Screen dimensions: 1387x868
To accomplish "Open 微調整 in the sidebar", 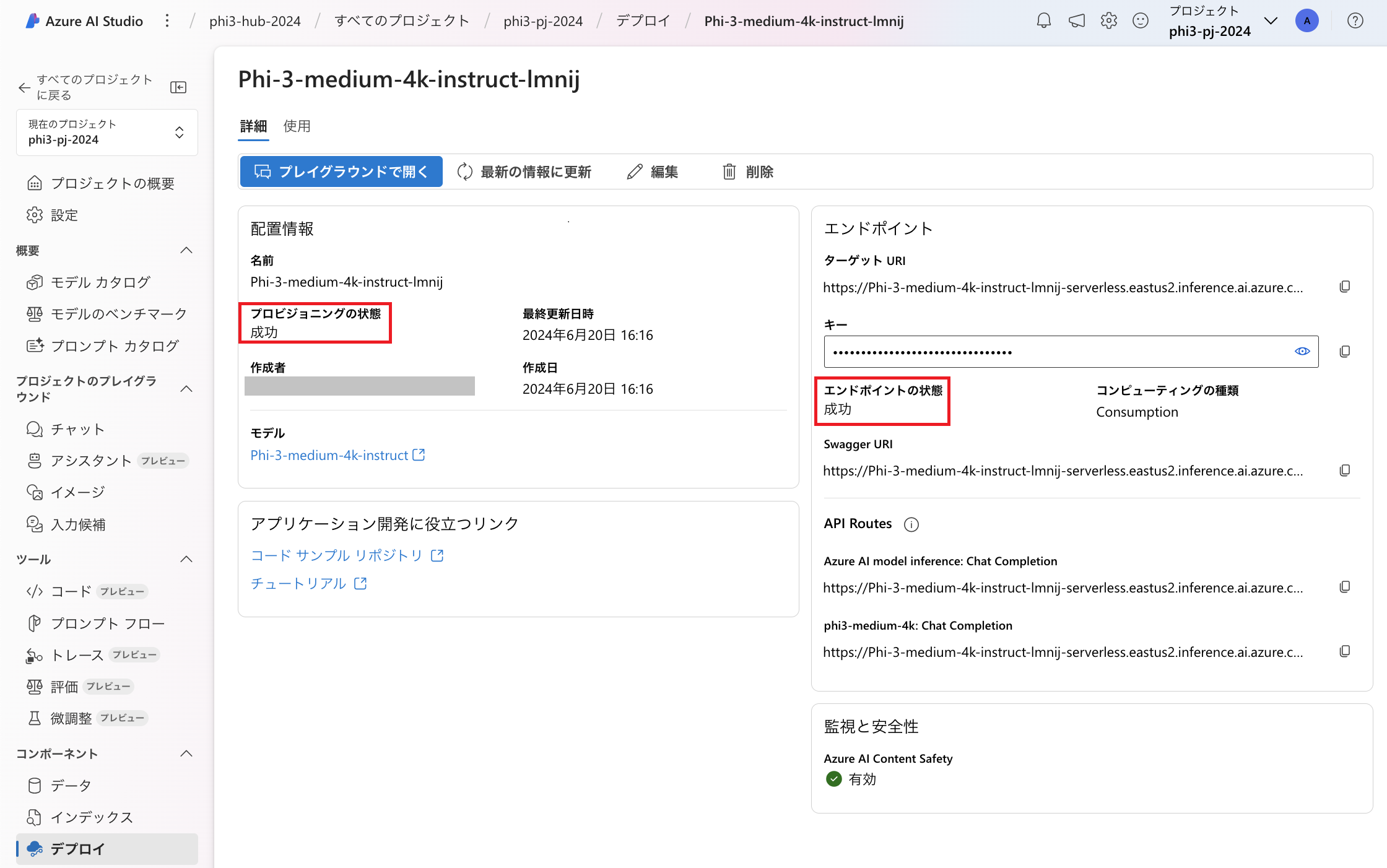I will coord(107,718).
